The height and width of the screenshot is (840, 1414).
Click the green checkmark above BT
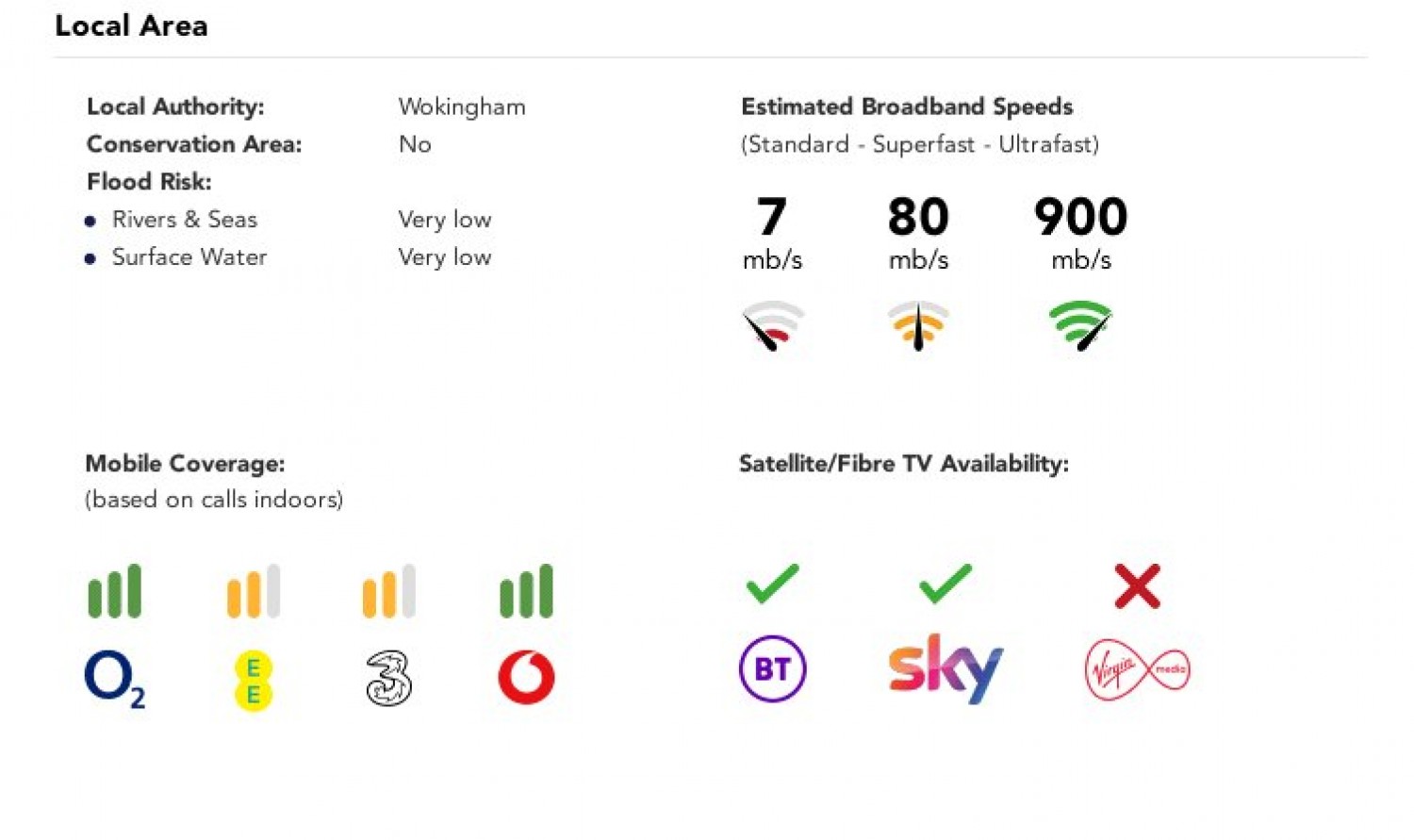pyautogui.click(x=772, y=584)
